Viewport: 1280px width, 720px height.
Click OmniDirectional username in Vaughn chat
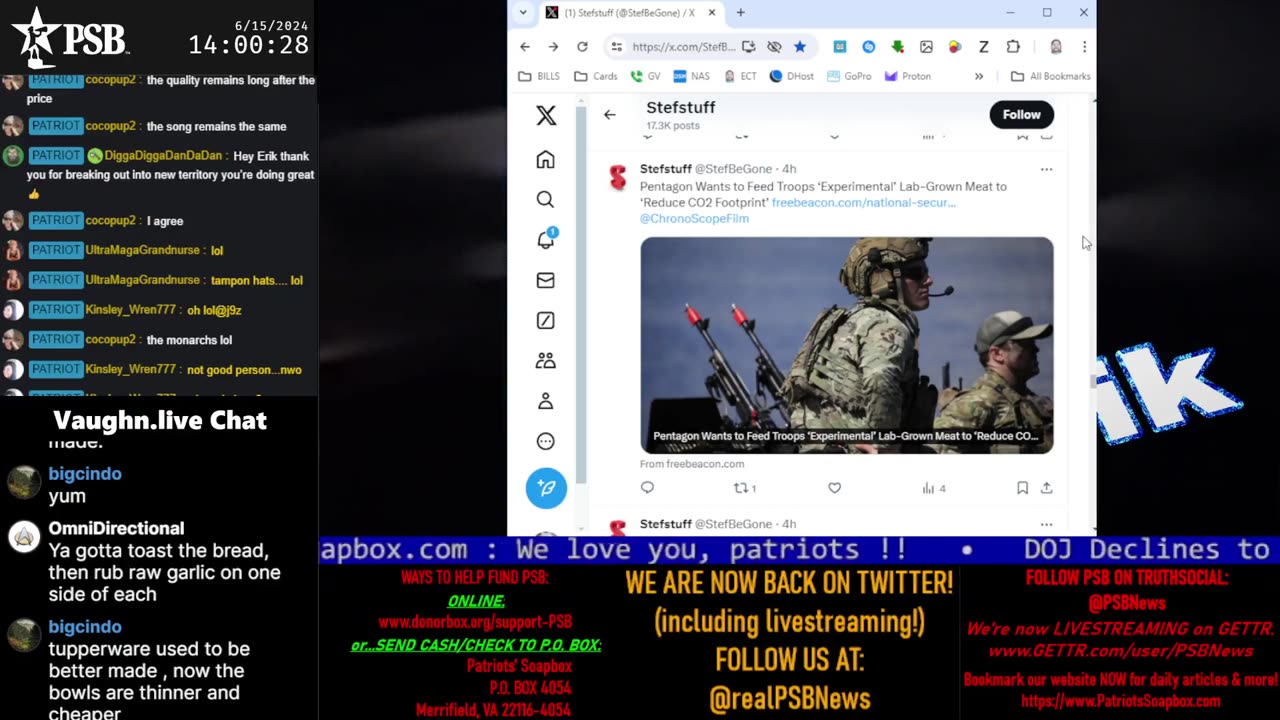116,528
